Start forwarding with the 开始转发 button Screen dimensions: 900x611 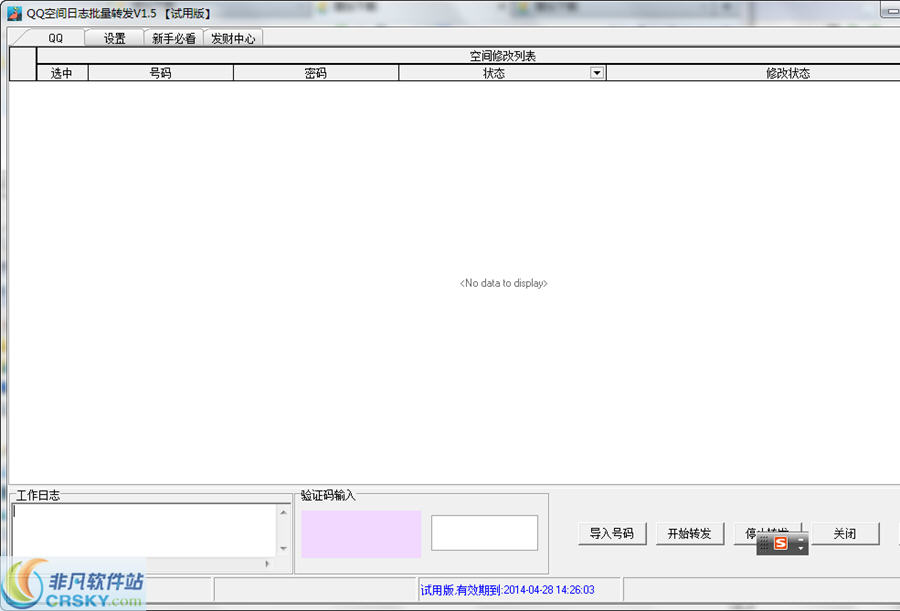pyautogui.click(x=689, y=533)
